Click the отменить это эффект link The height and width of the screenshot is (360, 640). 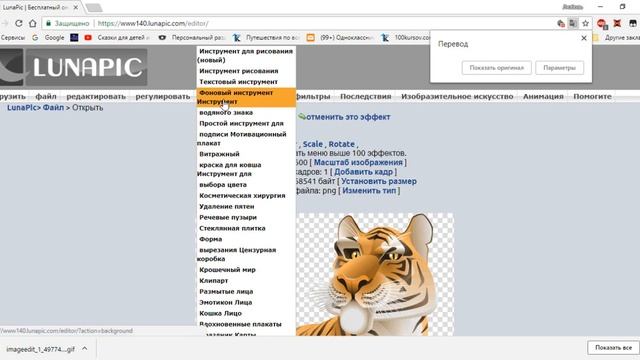[x=348, y=117]
